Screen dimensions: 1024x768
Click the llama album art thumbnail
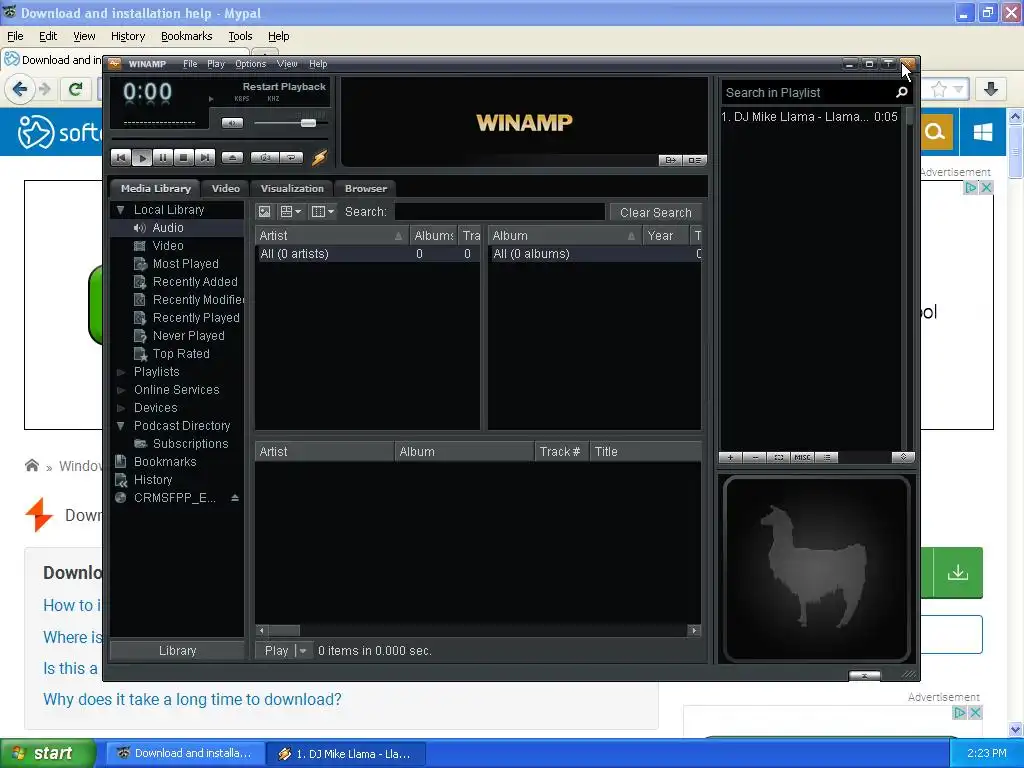[816, 569]
